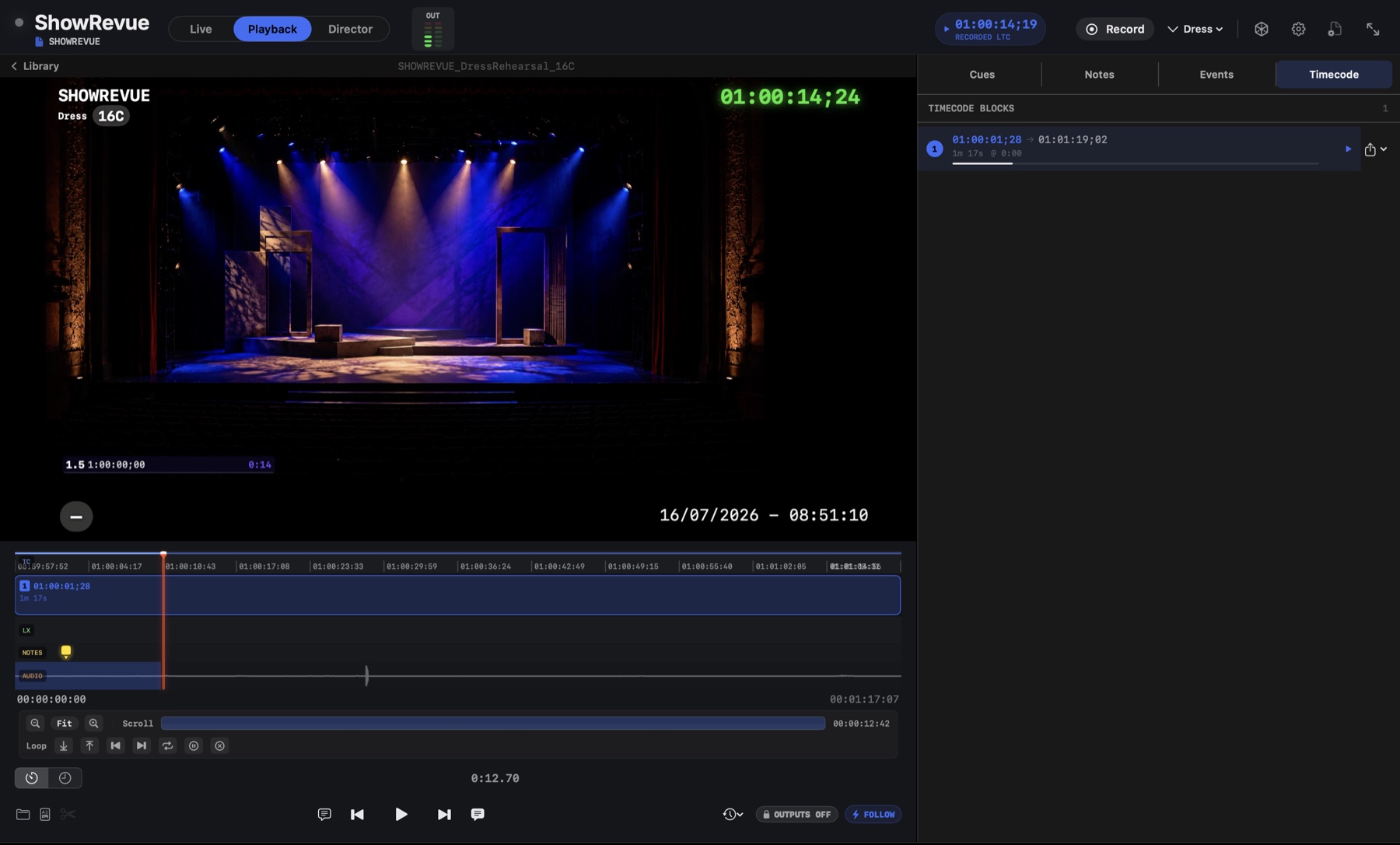Open the document report icon beside the folder
This screenshot has width=1400, height=845.
45,815
